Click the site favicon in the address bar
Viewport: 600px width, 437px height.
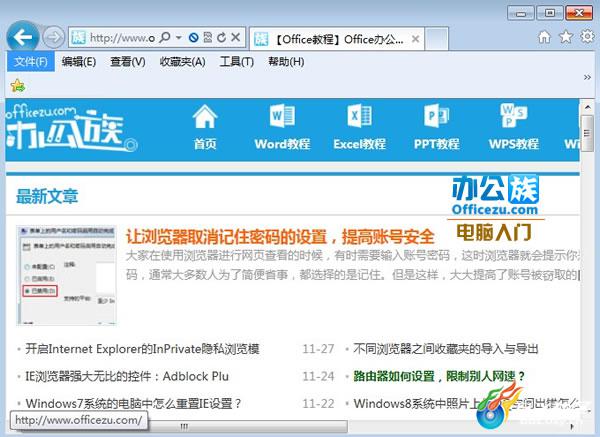(79, 37)
